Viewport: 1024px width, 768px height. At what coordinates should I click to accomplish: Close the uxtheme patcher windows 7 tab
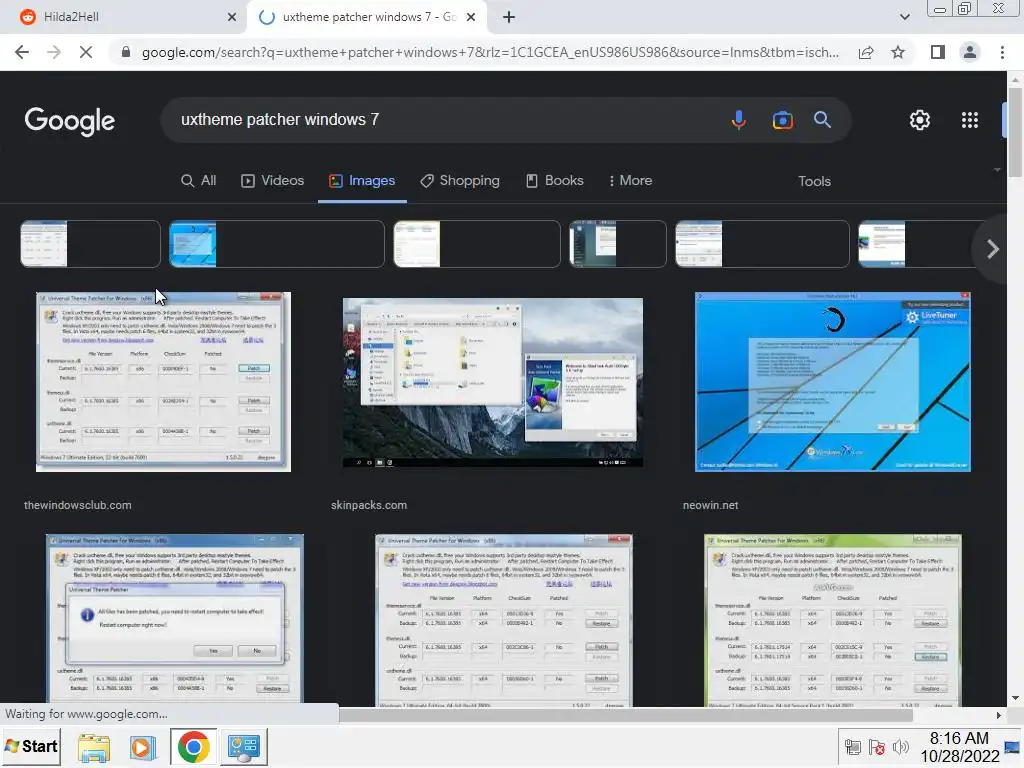(x=471, y=17)
